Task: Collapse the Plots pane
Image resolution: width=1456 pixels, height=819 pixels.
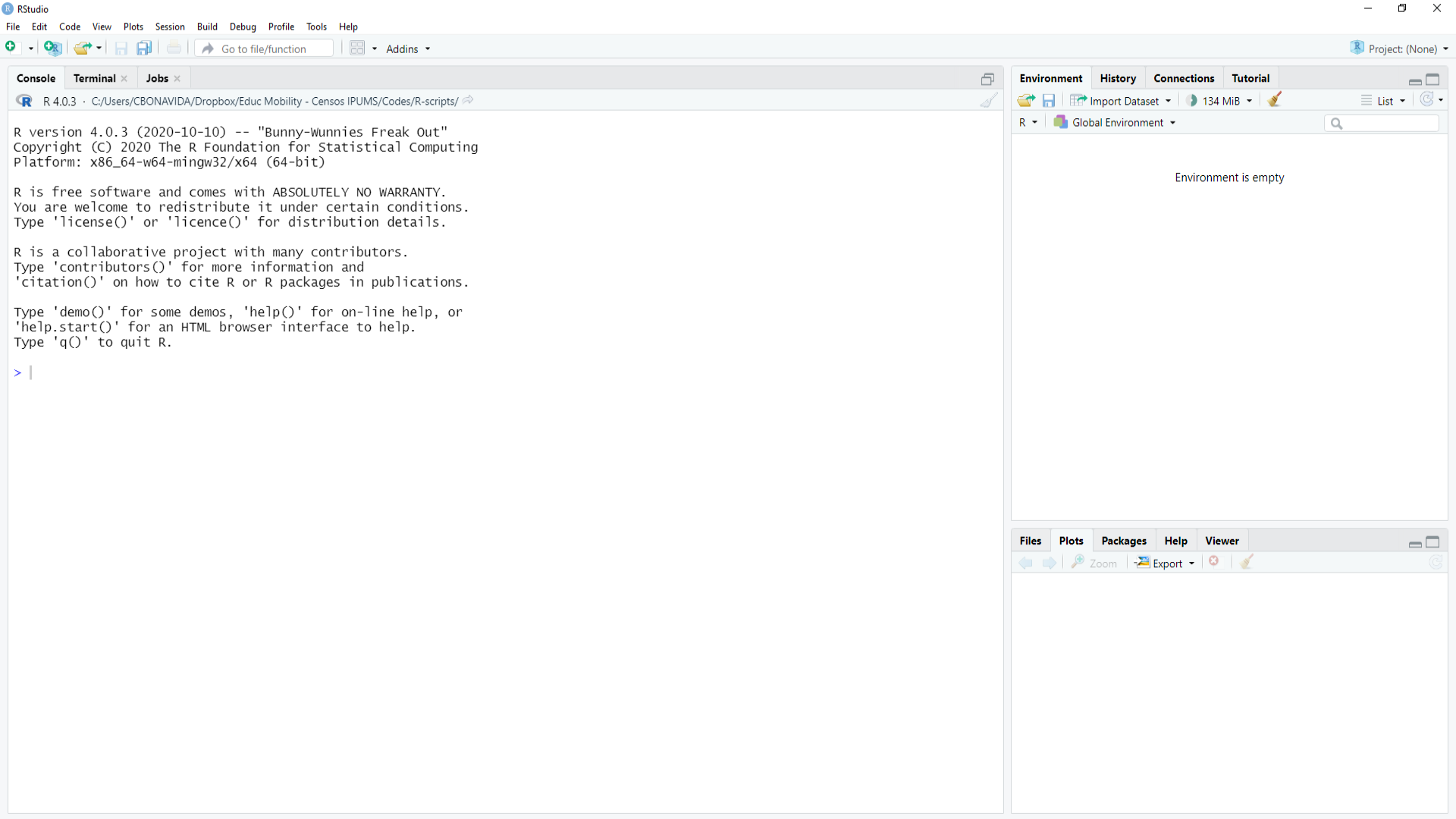Action: click(1414, 542)
